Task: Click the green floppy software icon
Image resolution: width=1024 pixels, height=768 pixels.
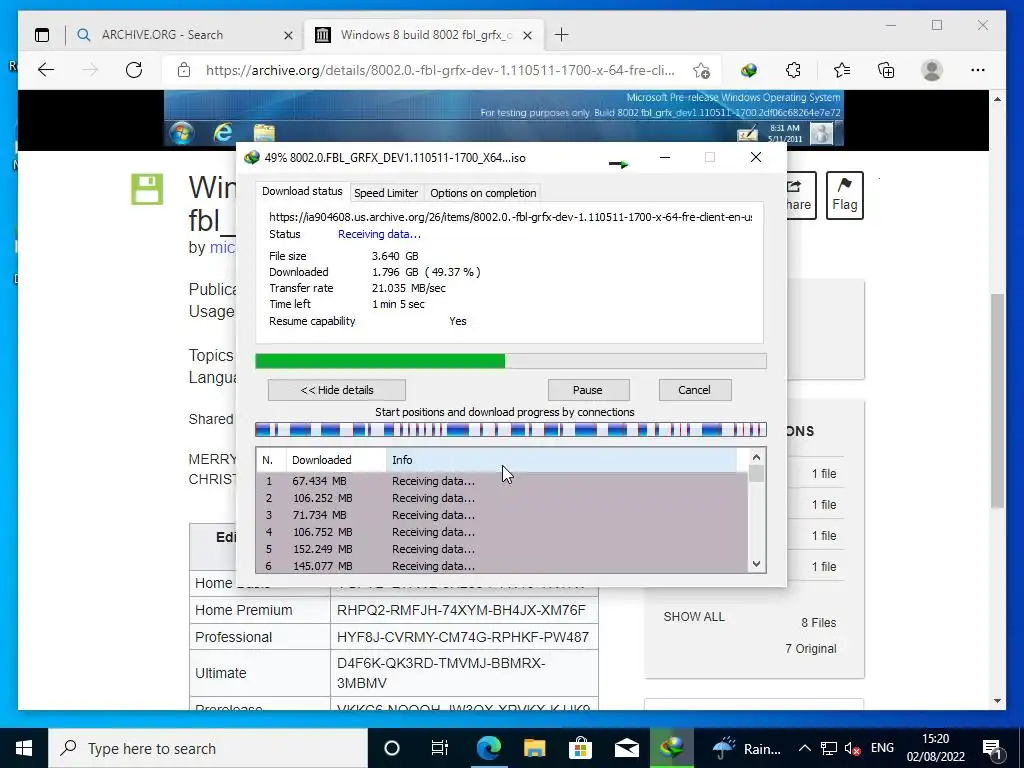Action: pos(147,189)
